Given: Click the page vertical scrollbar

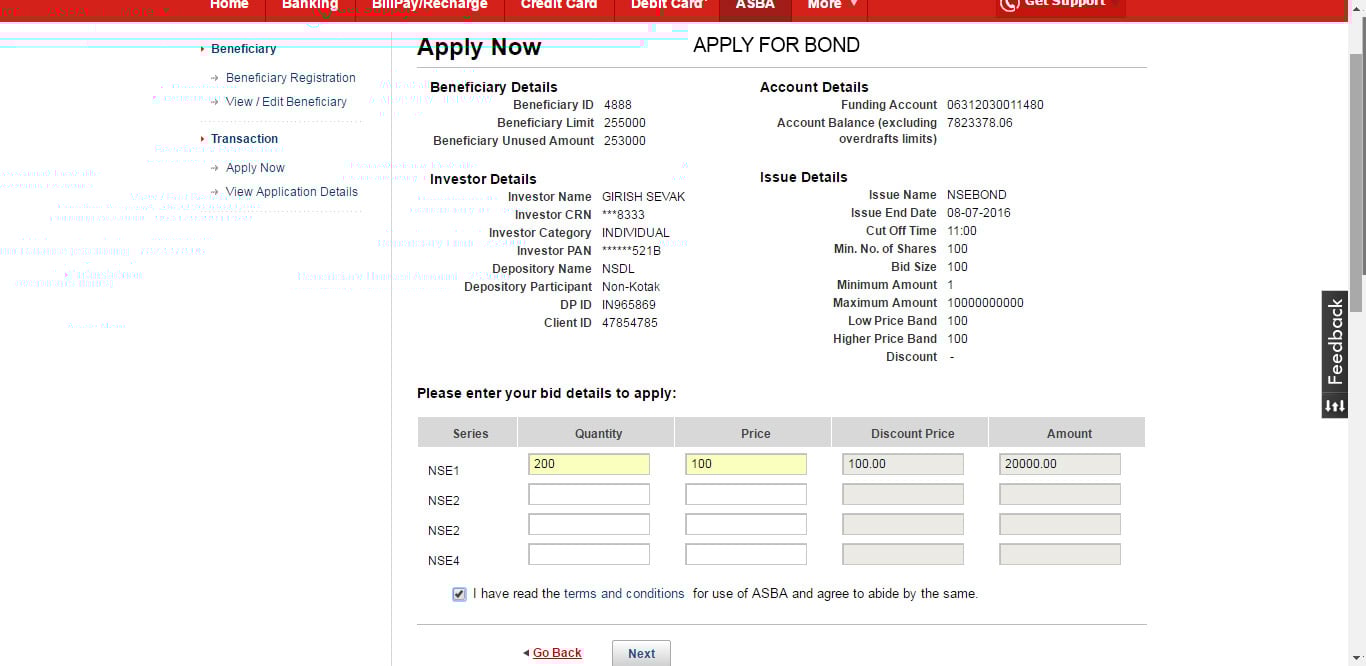Looking at the screenshot, I should pos(1357,160).
